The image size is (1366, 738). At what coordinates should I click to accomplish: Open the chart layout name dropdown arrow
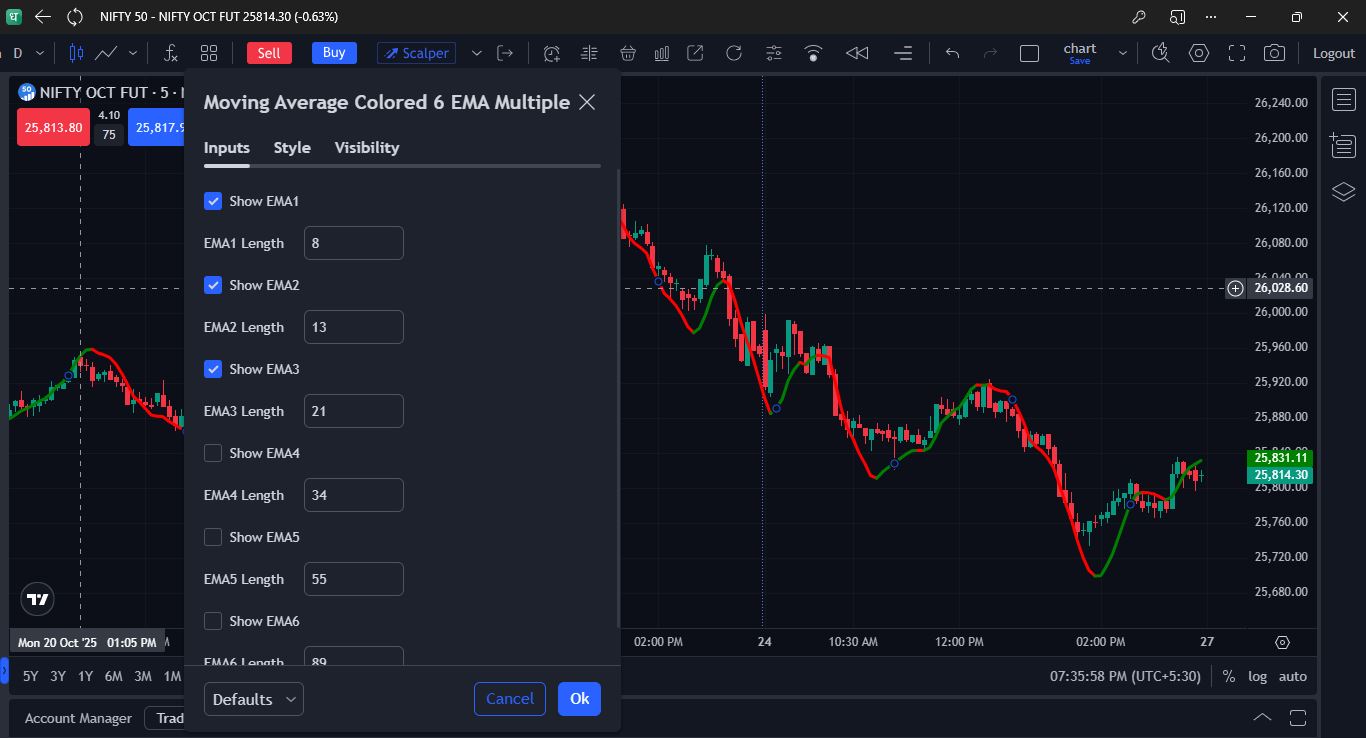[1122, 53]
